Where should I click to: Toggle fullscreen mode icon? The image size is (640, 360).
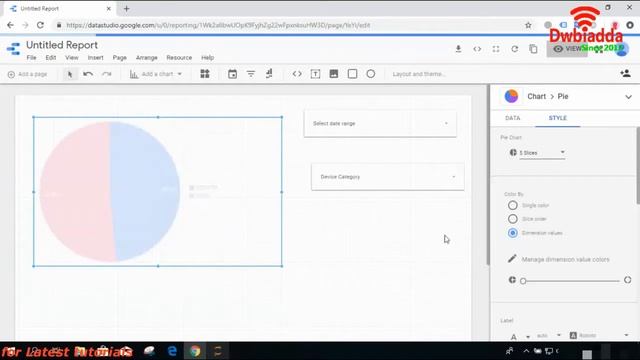tap(496, 49)
